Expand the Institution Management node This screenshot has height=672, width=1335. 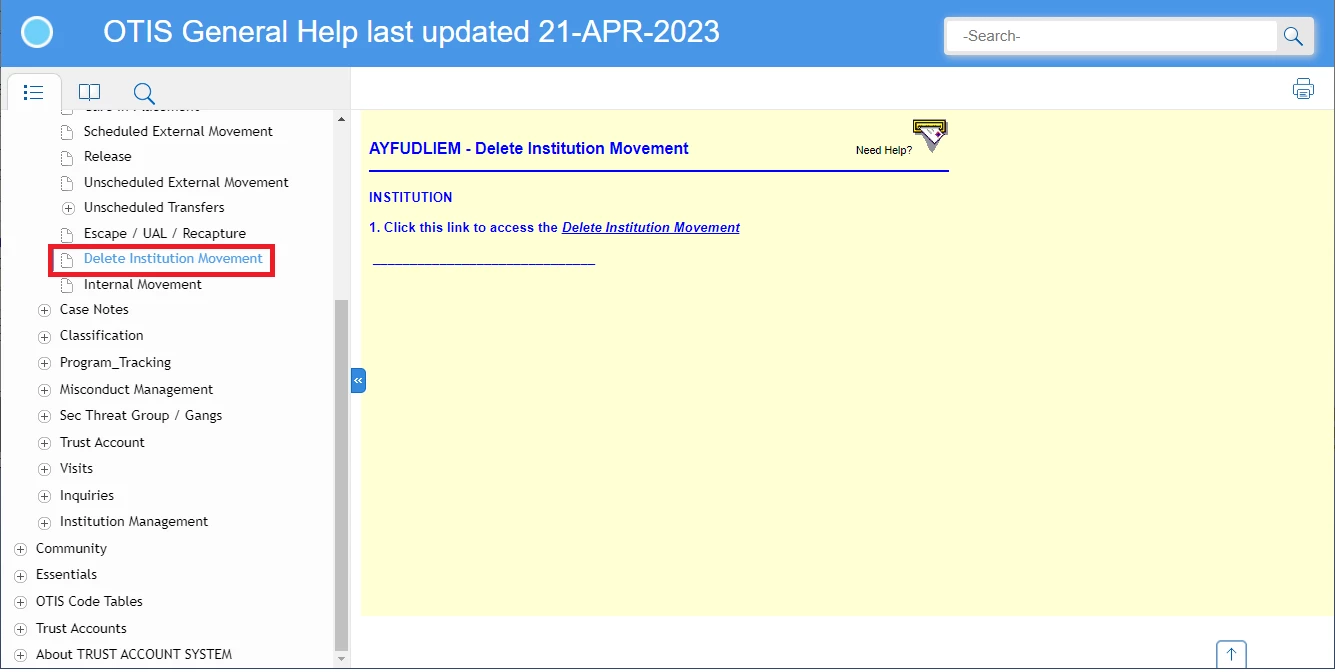[44, 522]
